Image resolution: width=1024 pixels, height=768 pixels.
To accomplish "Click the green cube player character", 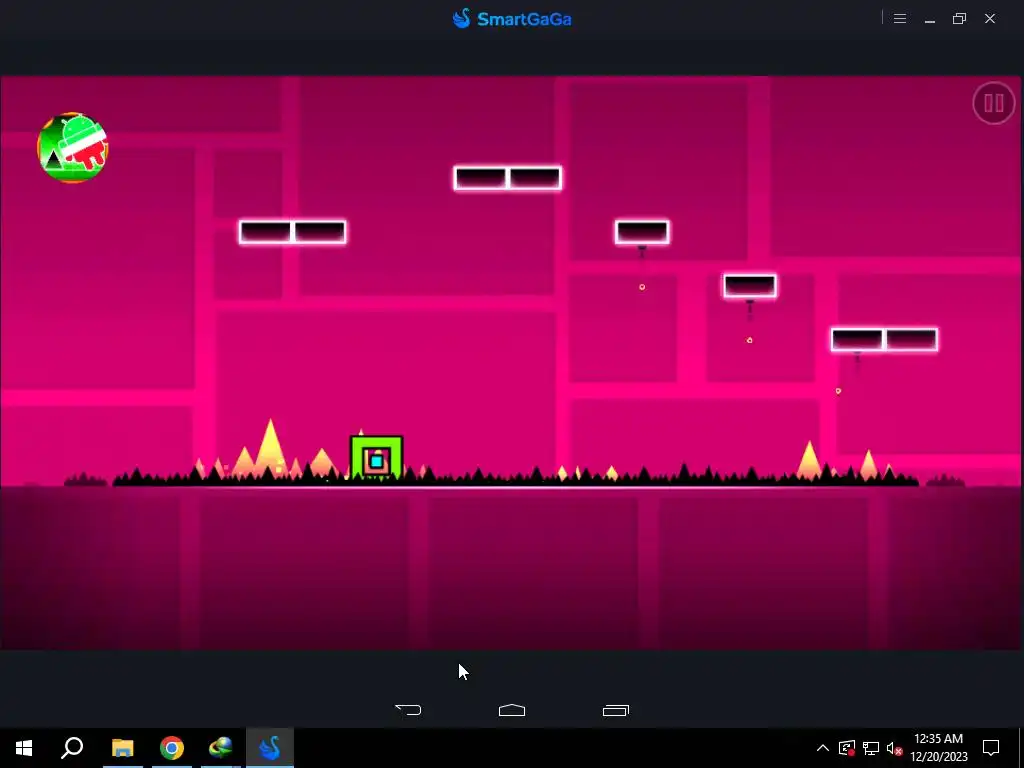I will 377,458.
